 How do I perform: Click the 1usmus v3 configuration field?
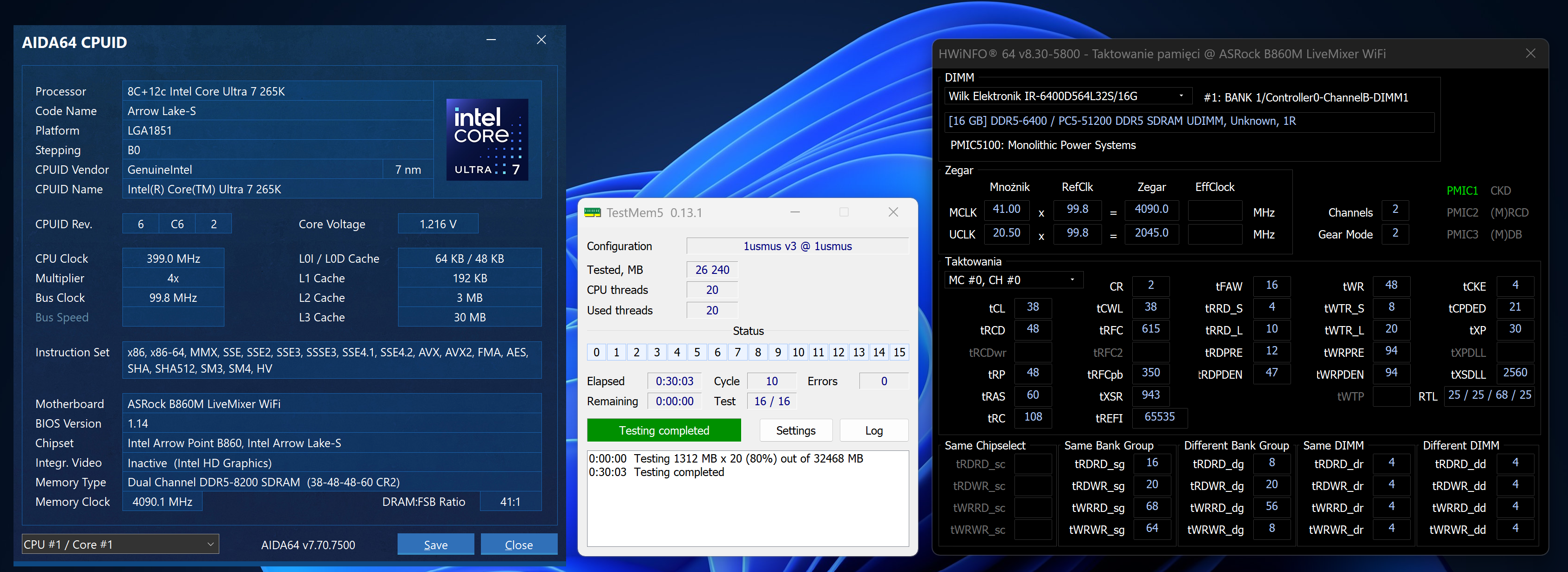(x=797, y=246)
